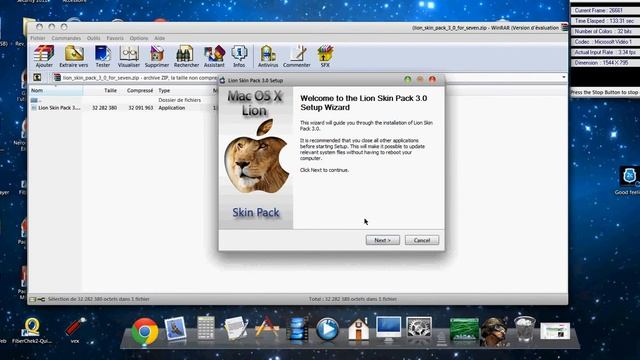
Task: Click the Codec : Microsoft Video 1 line
Action: point(605,42)
